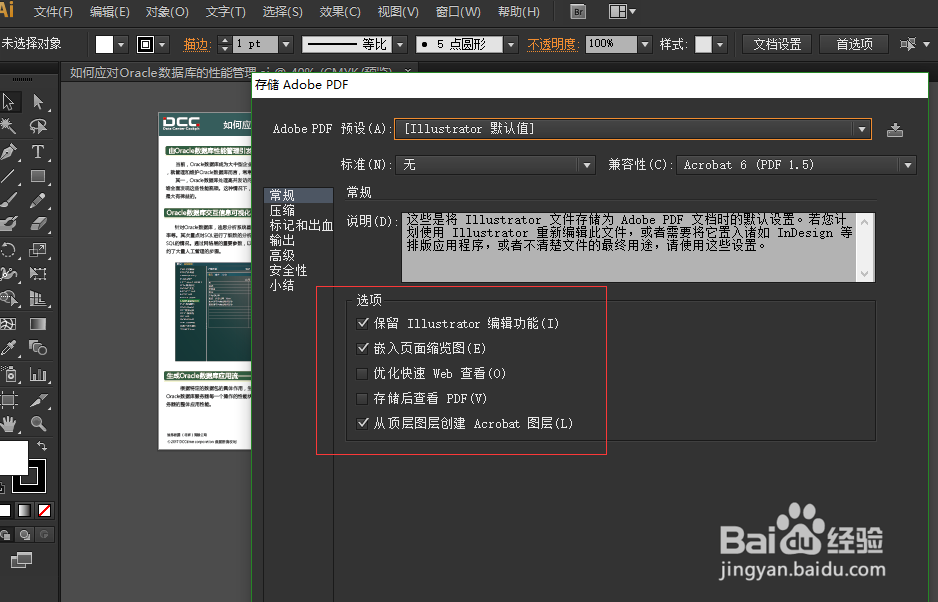Select 压缩 category in PDF dialog
The image size is (938, 602).
pos(282,211)
